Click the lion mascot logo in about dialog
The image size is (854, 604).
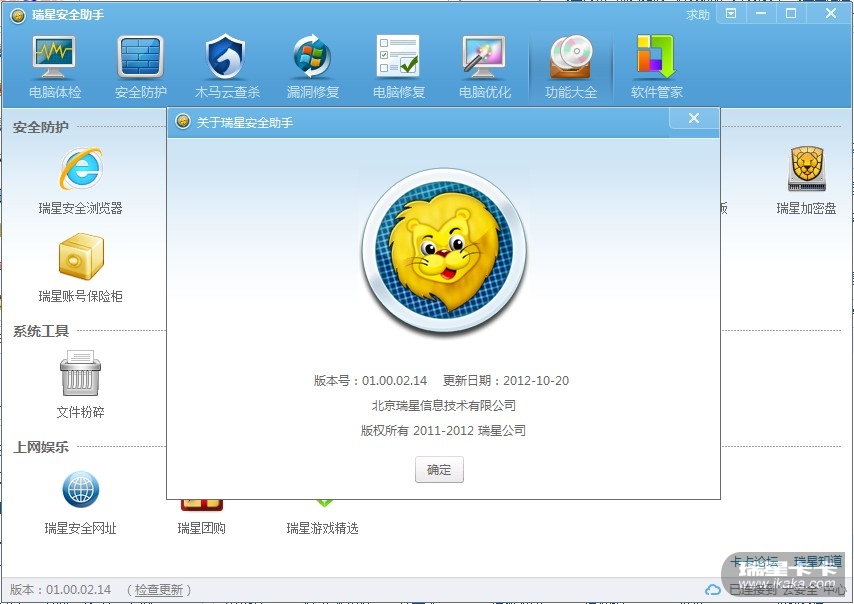(x=444, y=250)
